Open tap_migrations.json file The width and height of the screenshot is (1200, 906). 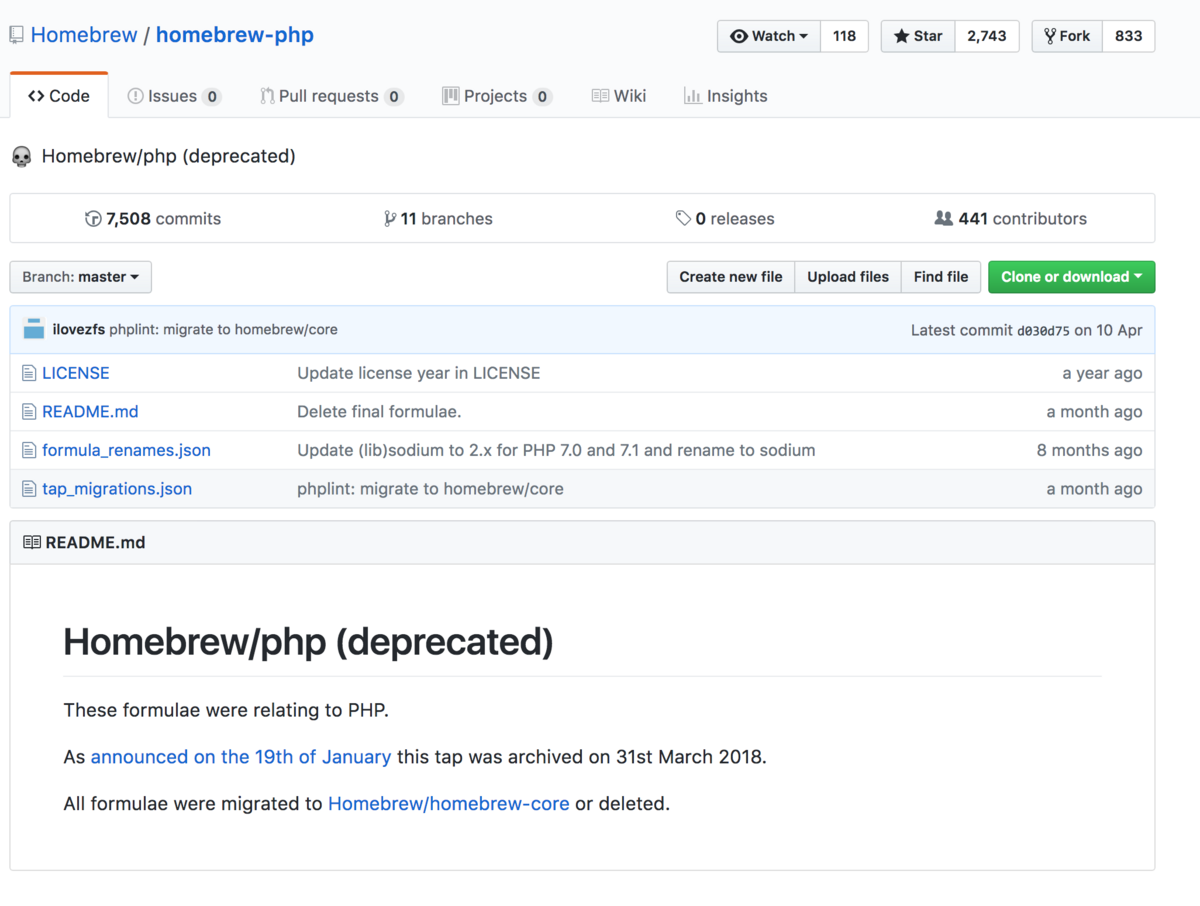point(117,489)
